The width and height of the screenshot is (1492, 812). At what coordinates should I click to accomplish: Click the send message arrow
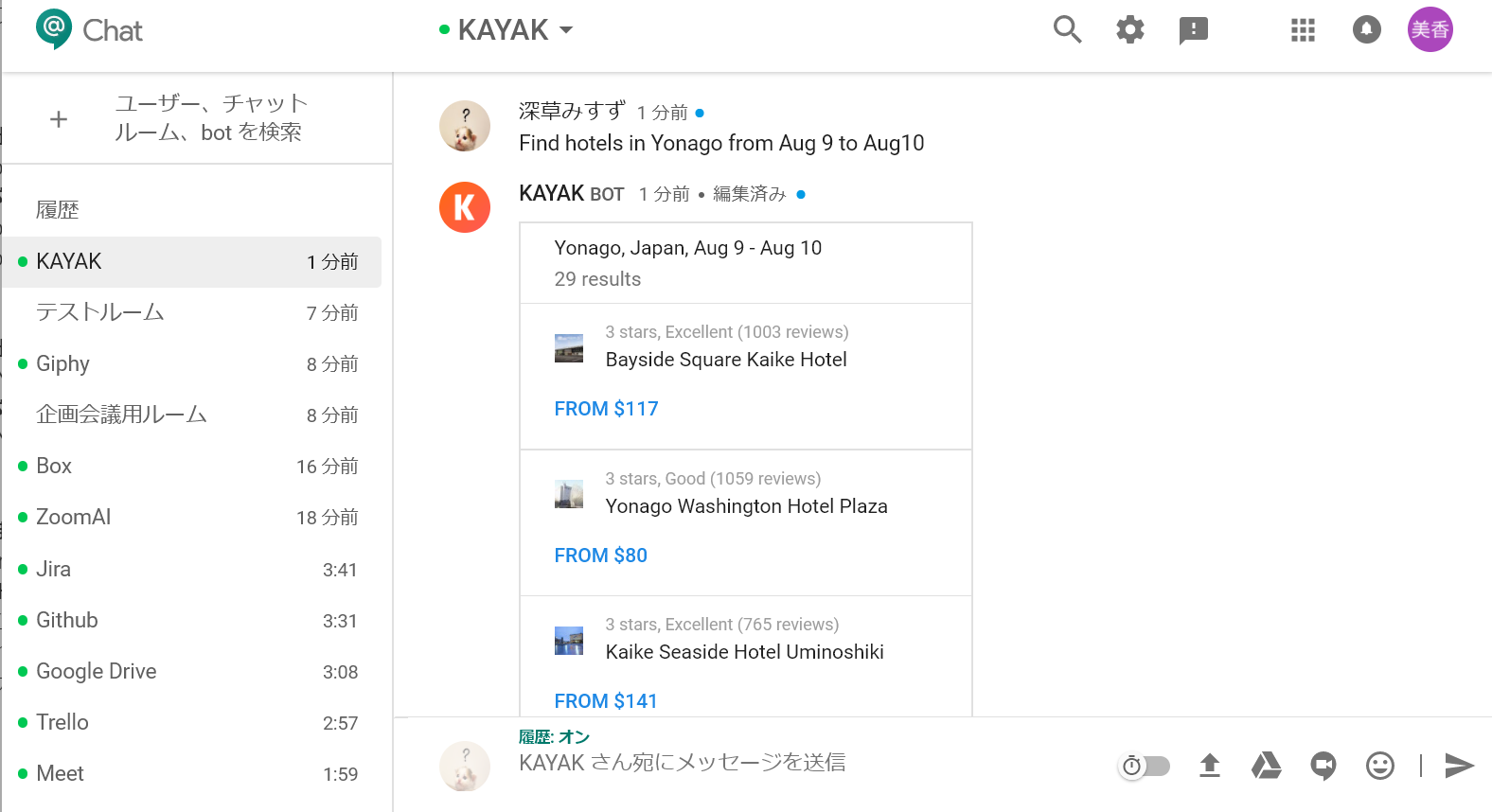click(x=1459, y=765)
